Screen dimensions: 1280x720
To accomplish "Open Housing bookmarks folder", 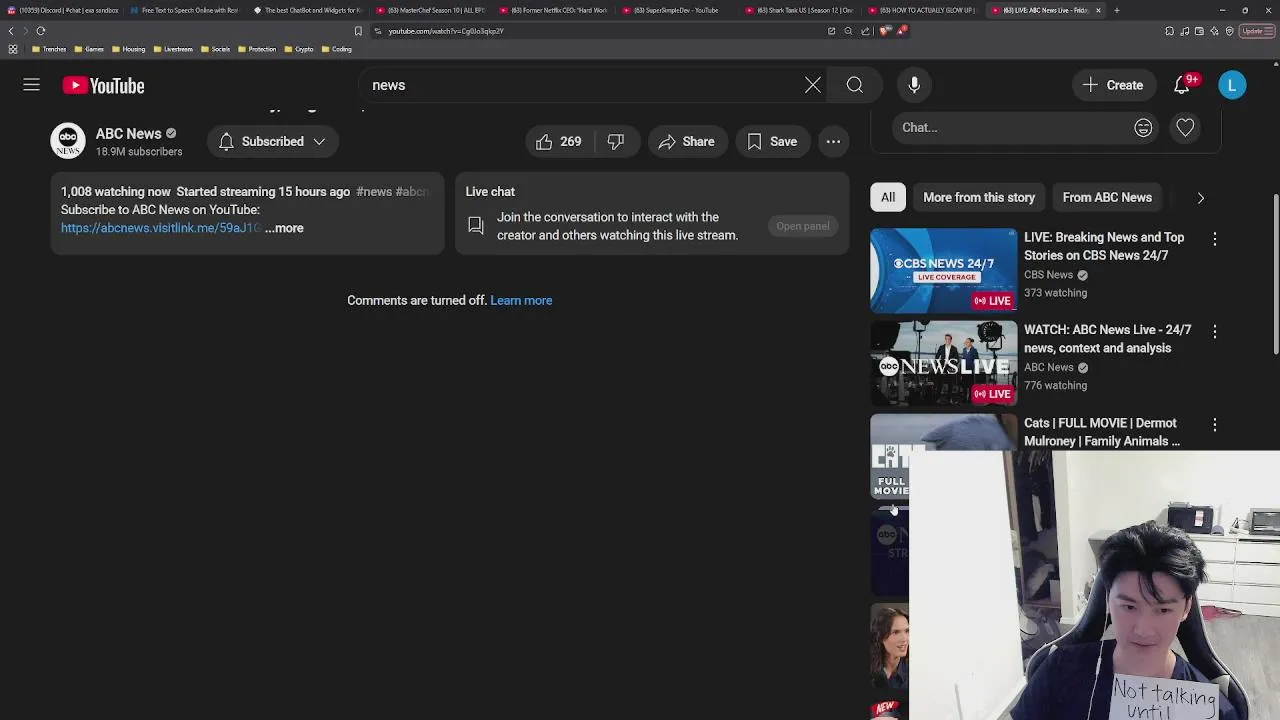I will point(129,49).
